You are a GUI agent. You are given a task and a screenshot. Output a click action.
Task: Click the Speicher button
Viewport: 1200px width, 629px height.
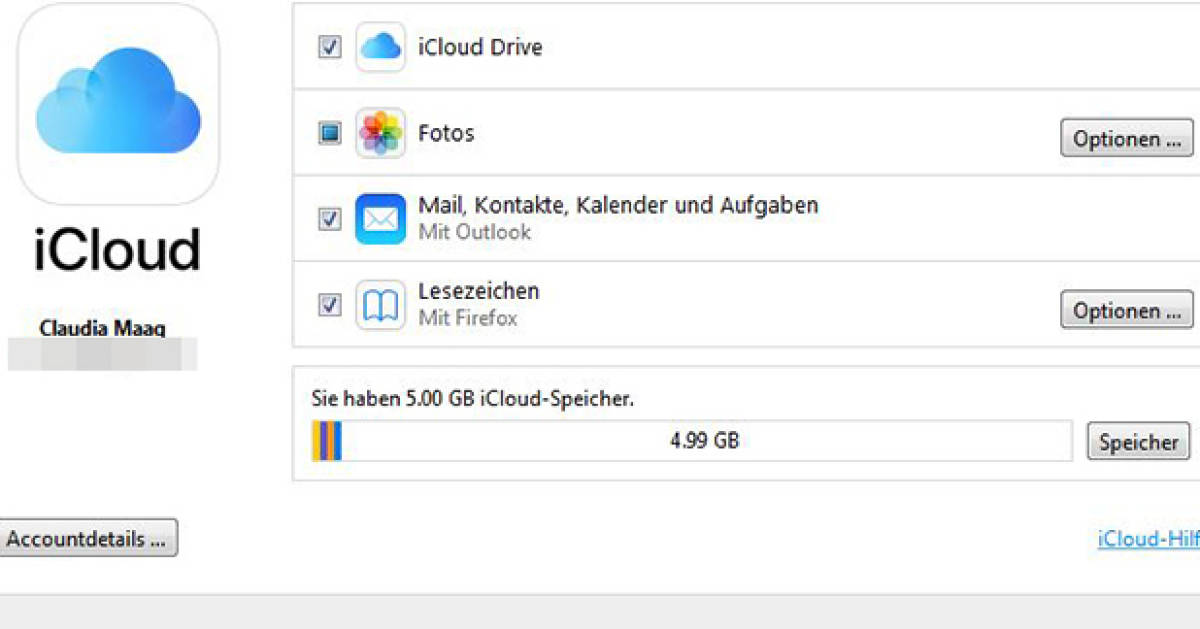1138,442
